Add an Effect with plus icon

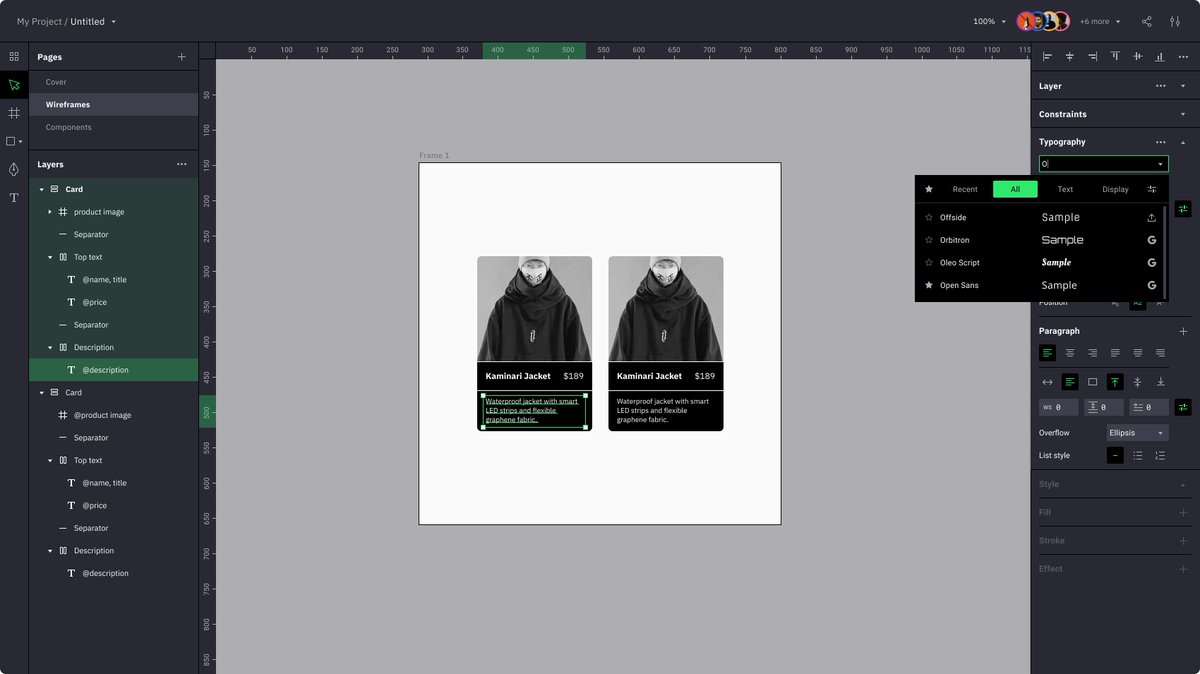(x=1183, y=569)
